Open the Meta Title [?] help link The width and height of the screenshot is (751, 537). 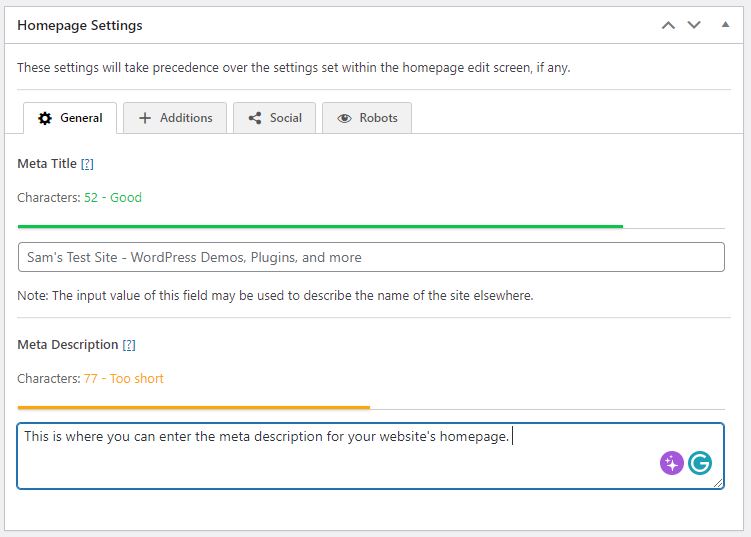(x=87, y=163)
